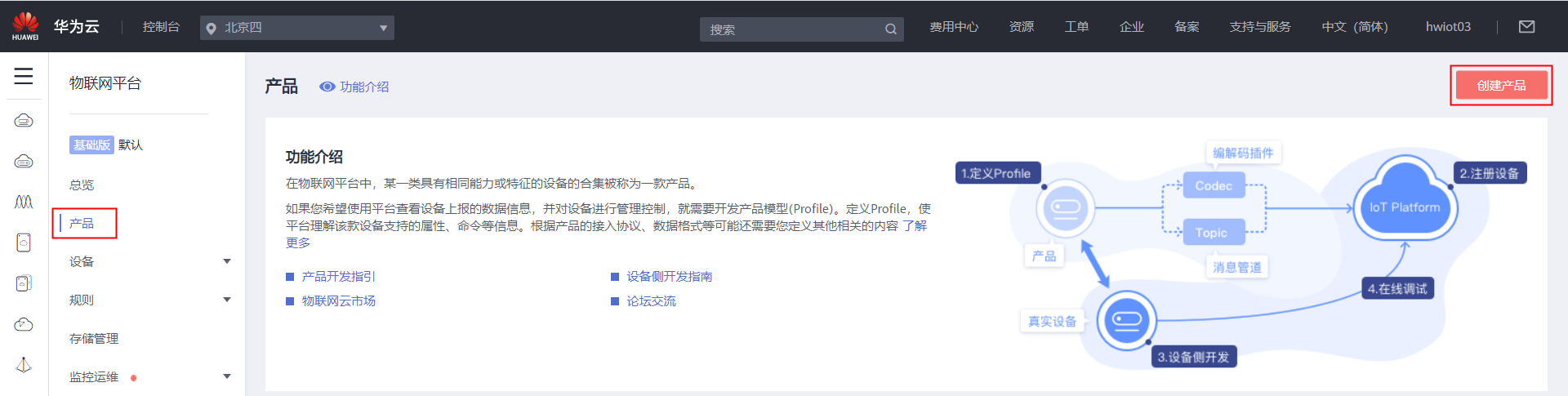
Task: Open 费用中心 in top navigation
Action: (x=954, y=27)
